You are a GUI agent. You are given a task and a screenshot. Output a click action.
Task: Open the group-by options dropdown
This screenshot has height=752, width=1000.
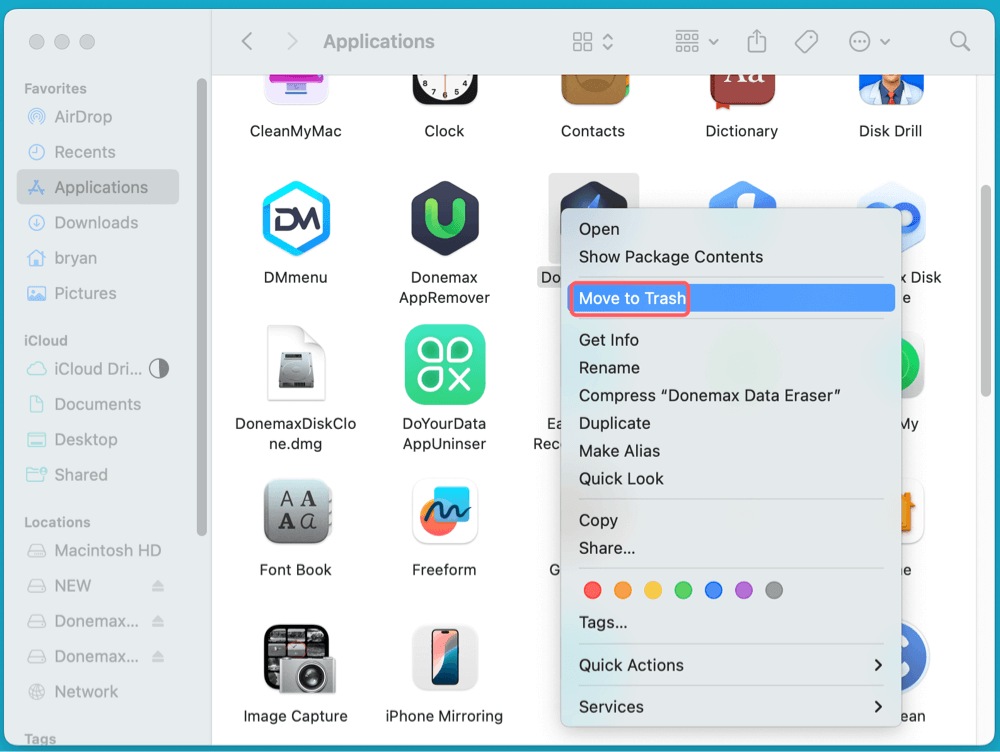coord(697,41)
